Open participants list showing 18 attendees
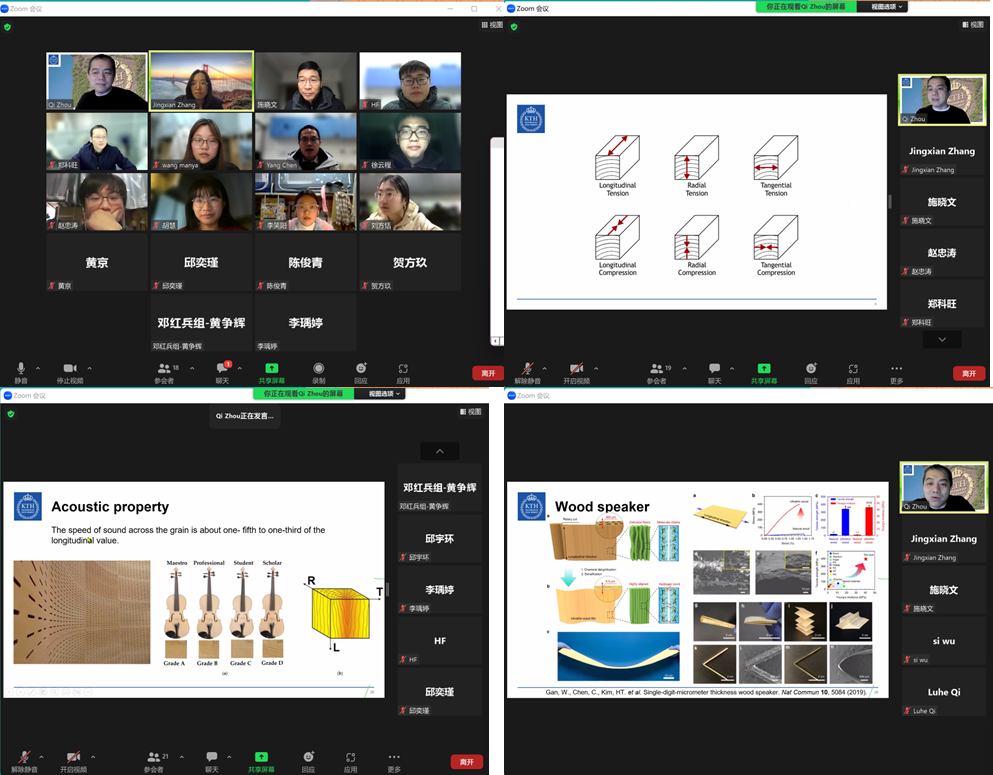This screenshot has width=993, height=775. click(x=166, y=369)
